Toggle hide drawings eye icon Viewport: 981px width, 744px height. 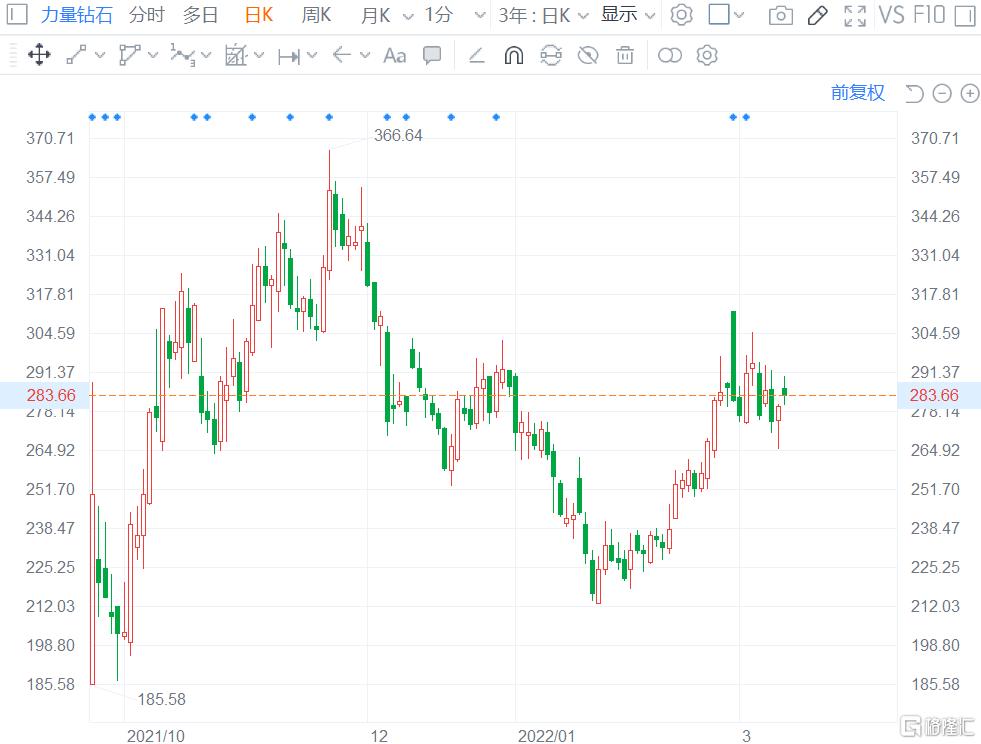tap(588, 55)
